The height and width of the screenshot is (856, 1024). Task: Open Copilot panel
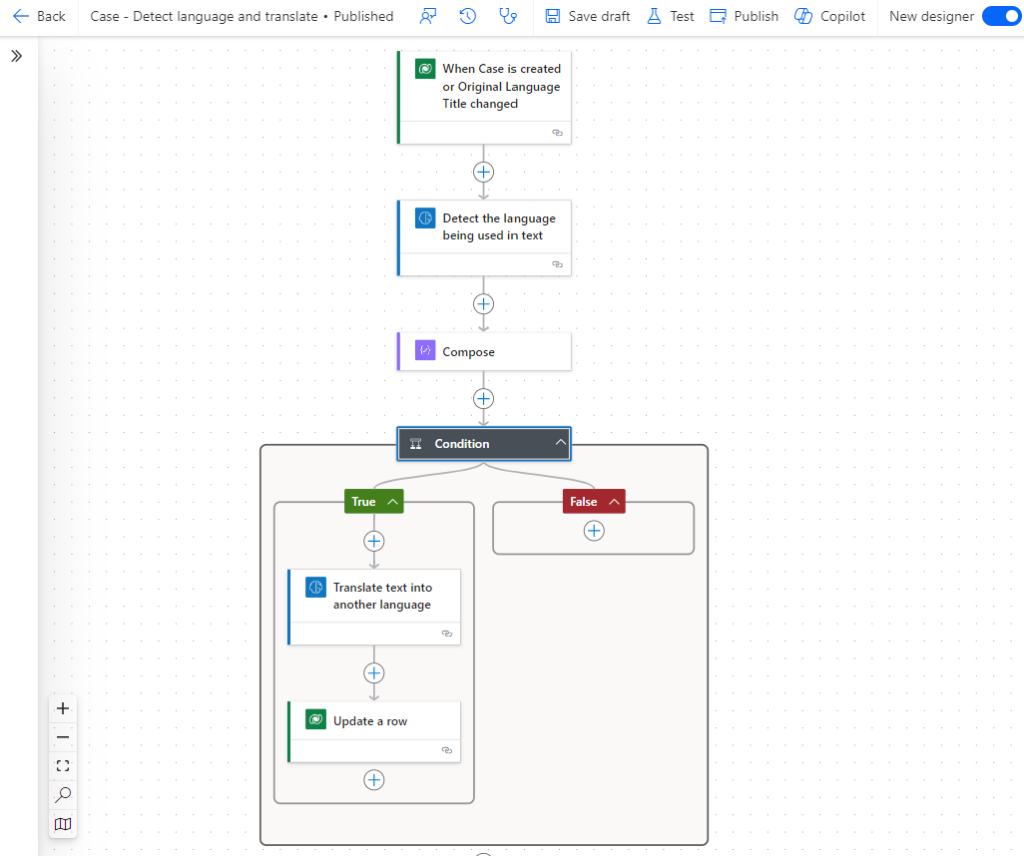pos(830,16)
